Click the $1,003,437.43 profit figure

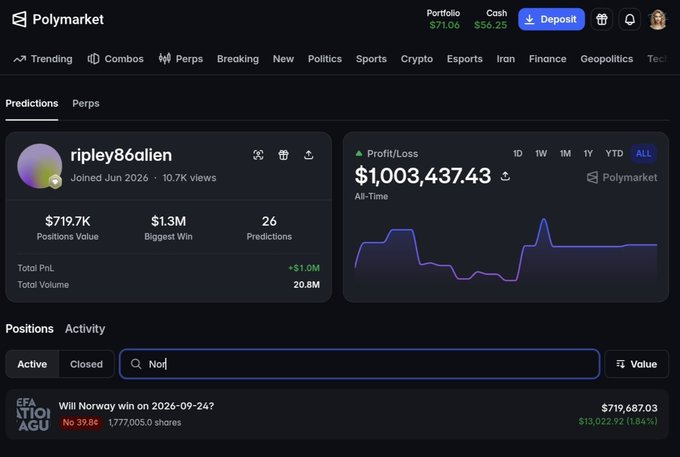(x=423, y=176)
